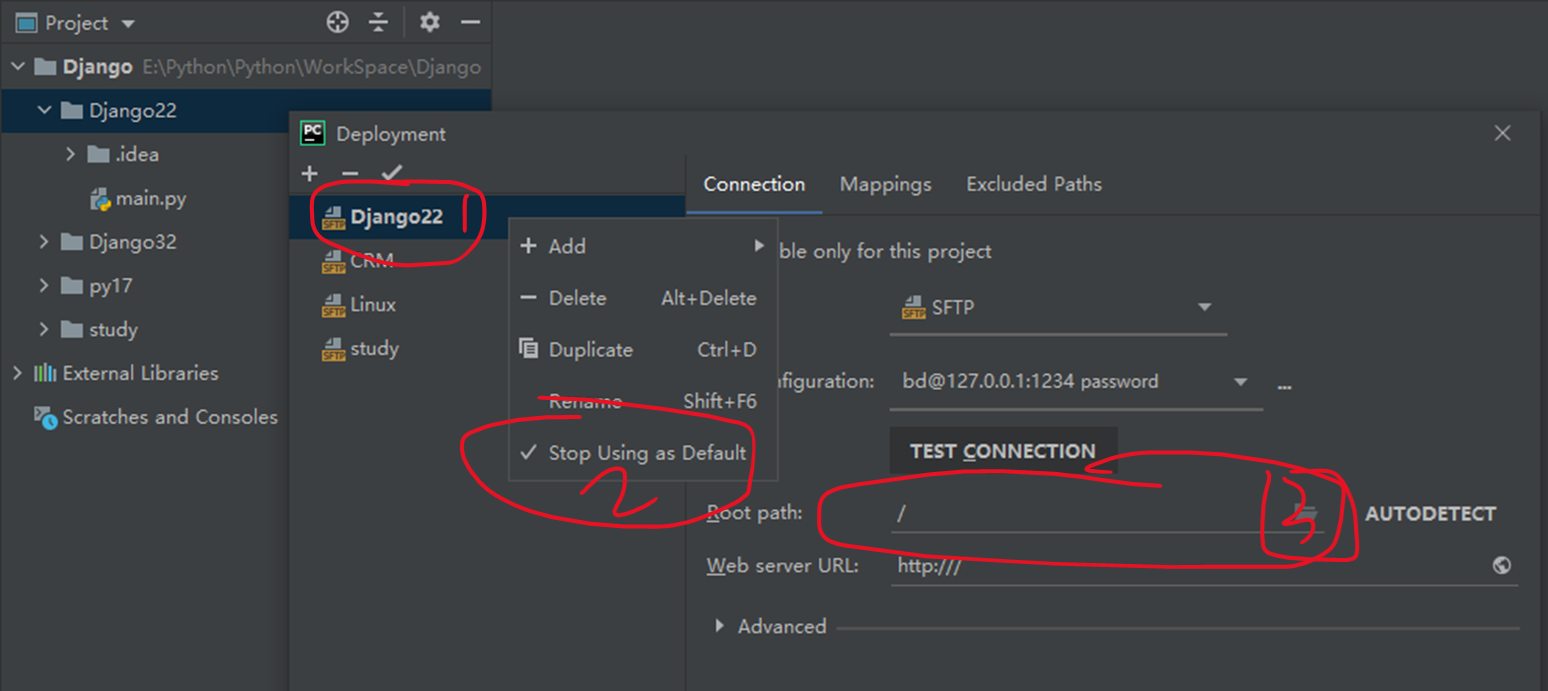Choose Delete from context menu

tap(643, 298)
